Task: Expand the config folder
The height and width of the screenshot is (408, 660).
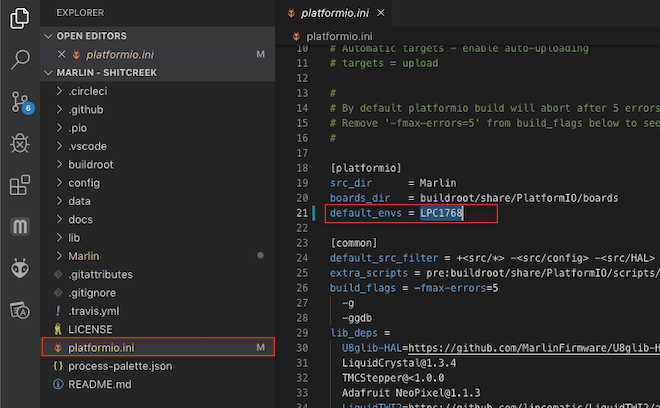Action: (x=59, y=183)
